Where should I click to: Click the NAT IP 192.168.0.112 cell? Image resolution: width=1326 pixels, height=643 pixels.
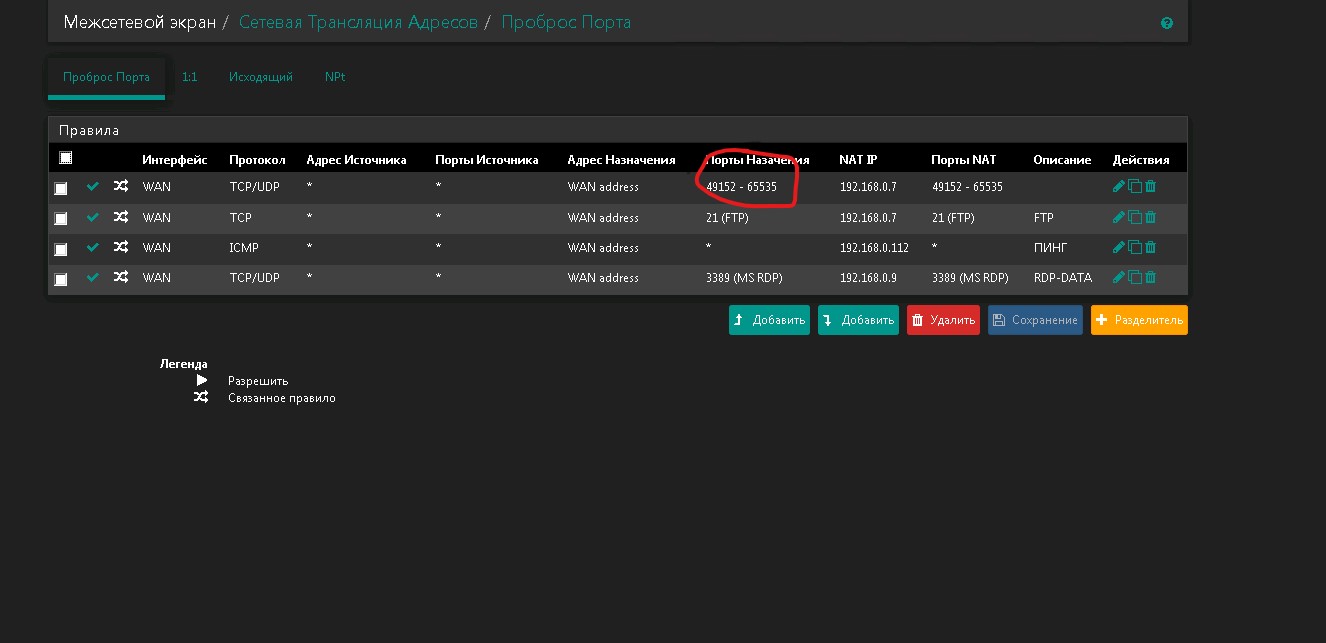(874, 248)
